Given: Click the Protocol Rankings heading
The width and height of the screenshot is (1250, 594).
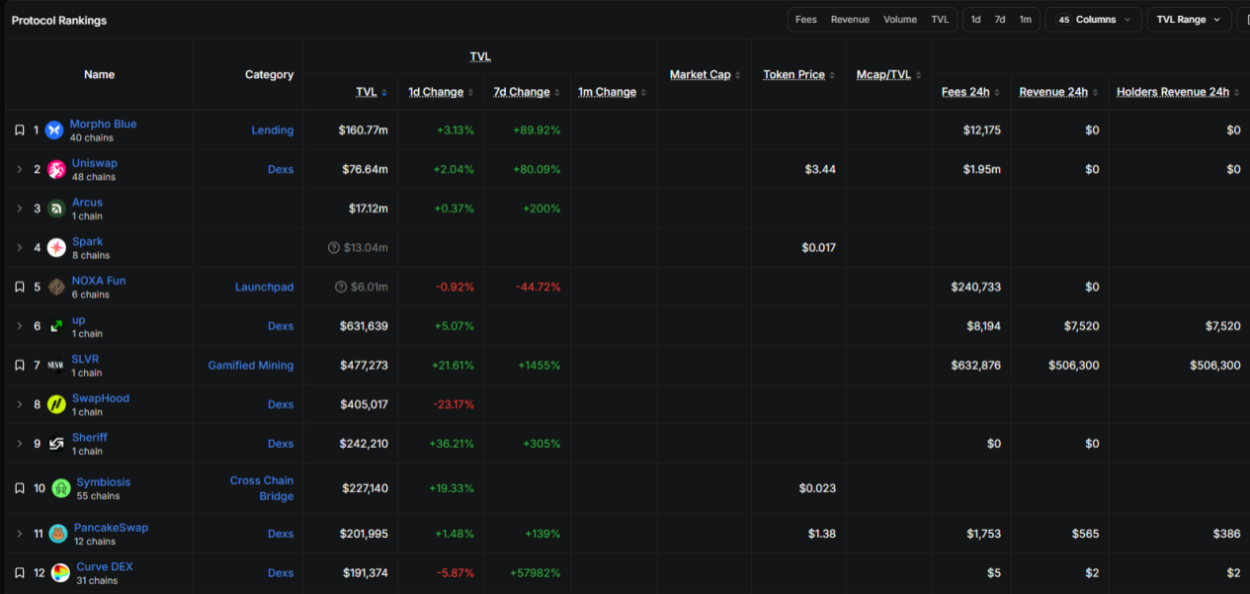Looking at the screenshot, I should click(x=59, y=20).
